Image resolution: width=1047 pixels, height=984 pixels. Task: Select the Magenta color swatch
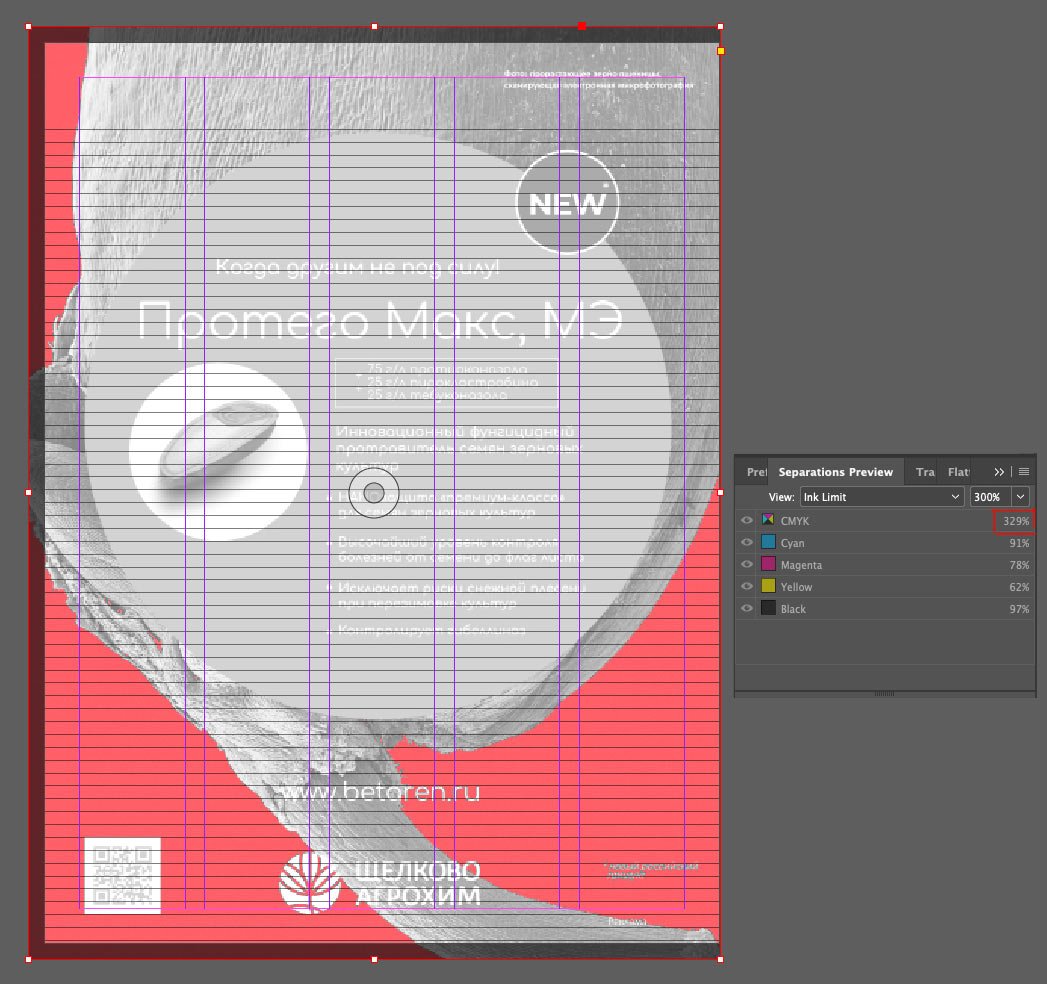(x=769, y=564)
